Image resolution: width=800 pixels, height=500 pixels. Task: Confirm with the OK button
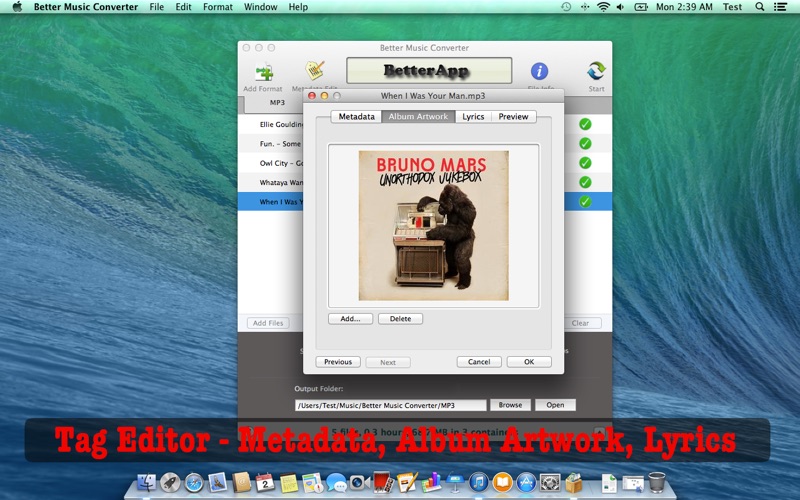pos(529,362)
